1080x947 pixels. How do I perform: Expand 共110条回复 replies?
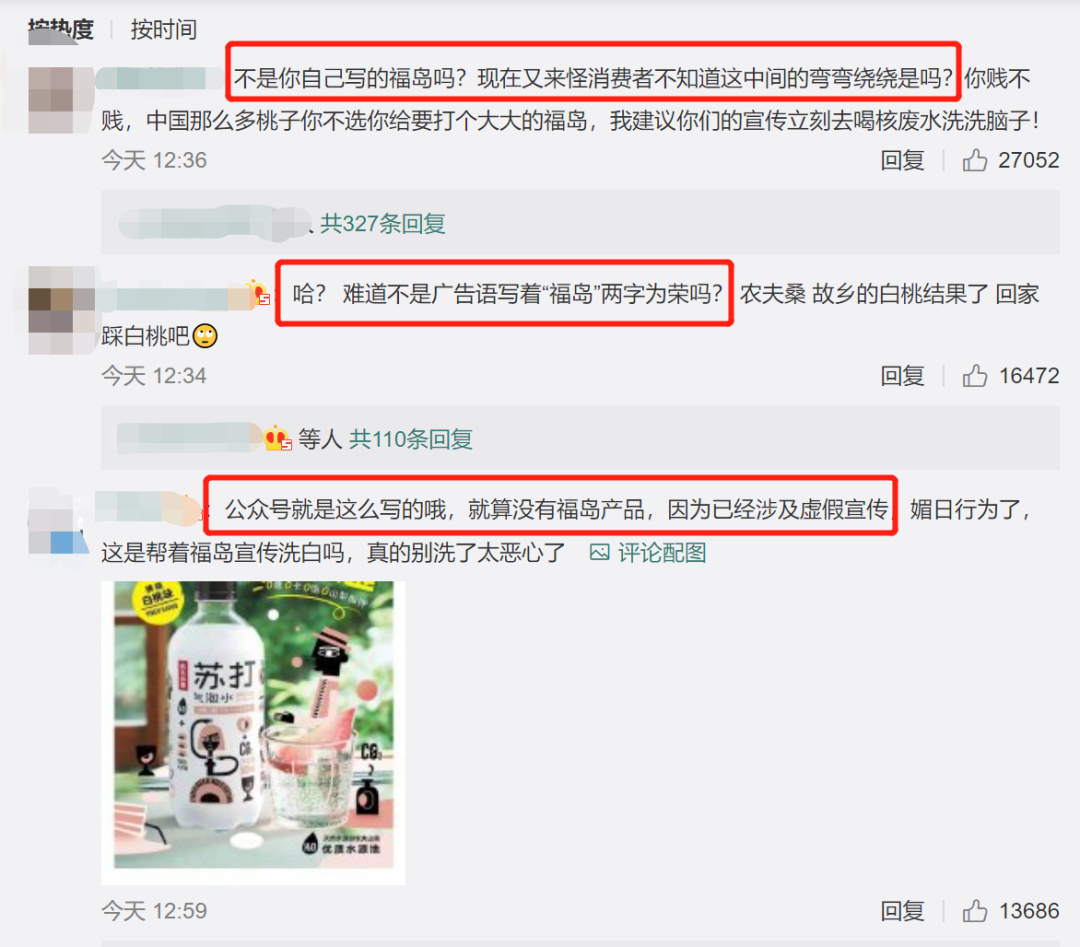click(x=411, y=439)
